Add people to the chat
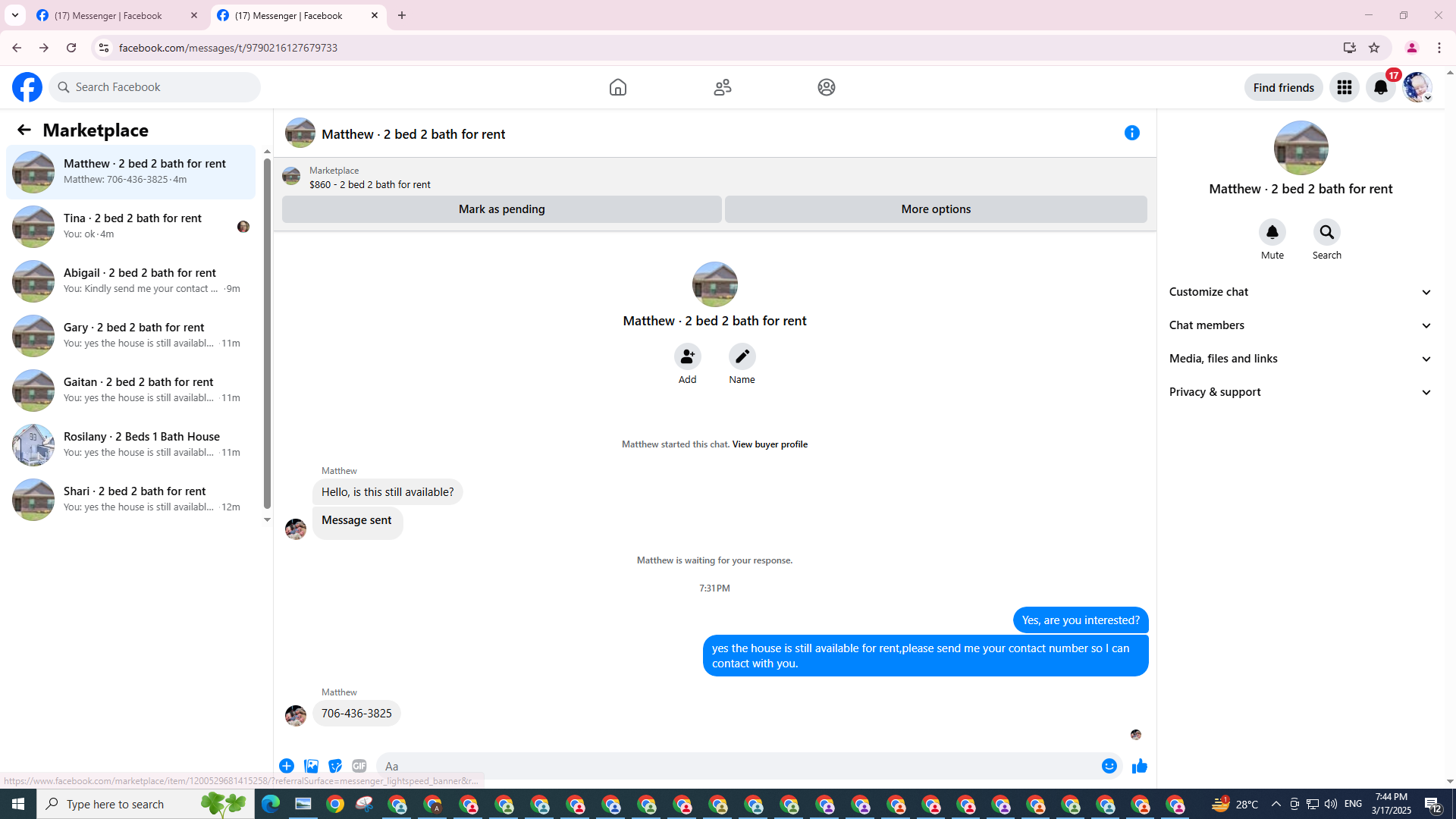This screenshot has height=819, width=1456. pos(688,356)
